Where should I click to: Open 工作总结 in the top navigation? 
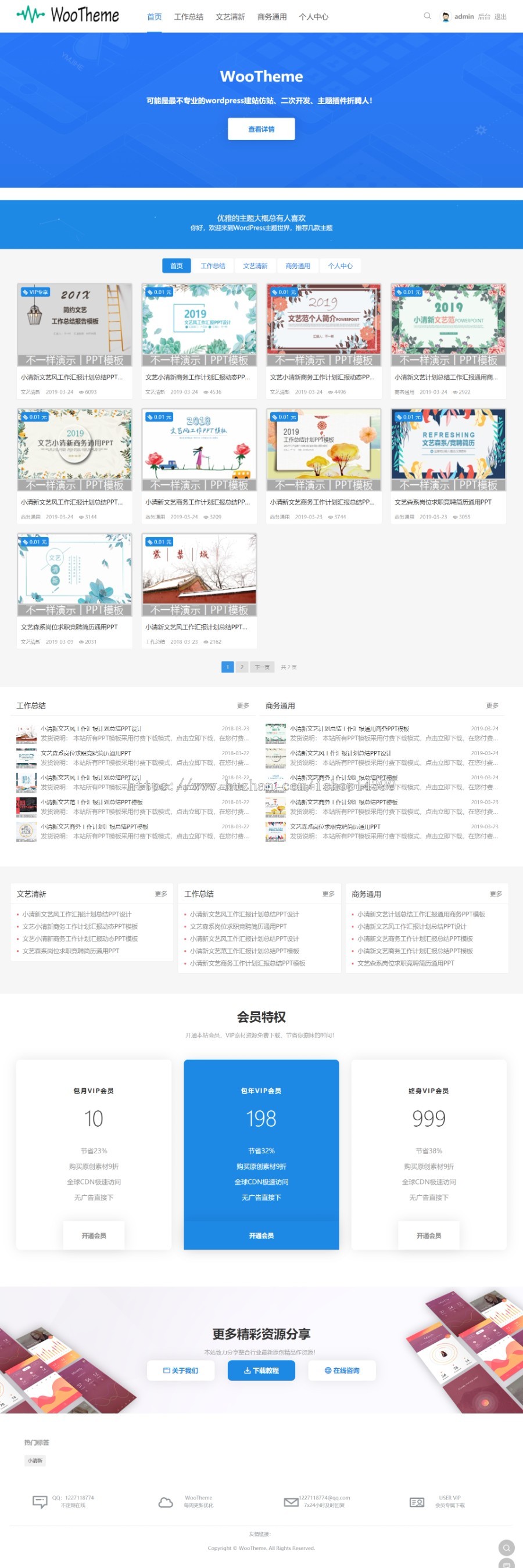pyautogui.click(x=189, y=16)
